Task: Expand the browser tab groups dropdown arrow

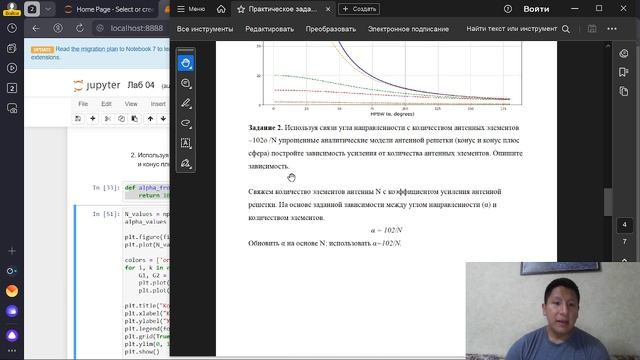Action: coord(48,9)
